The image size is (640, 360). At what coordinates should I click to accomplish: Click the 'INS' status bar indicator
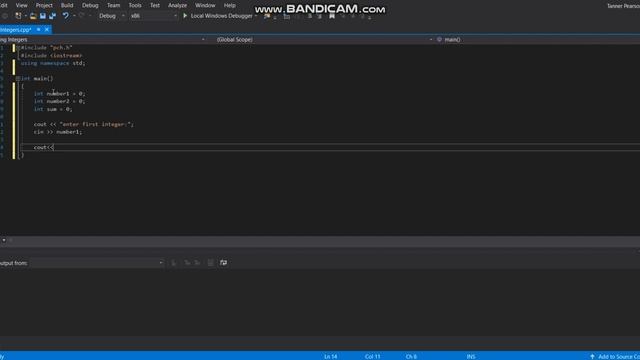(471, 356)
